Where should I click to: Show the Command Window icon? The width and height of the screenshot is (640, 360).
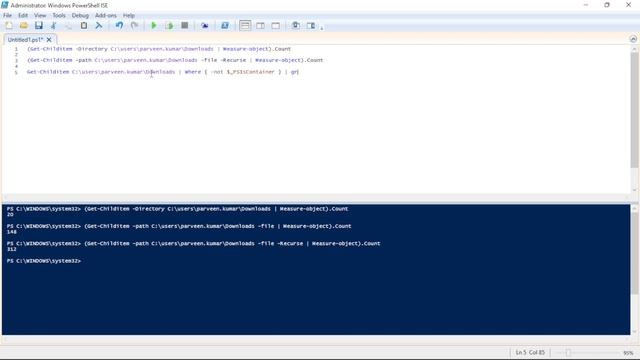(x=296, y=26)
